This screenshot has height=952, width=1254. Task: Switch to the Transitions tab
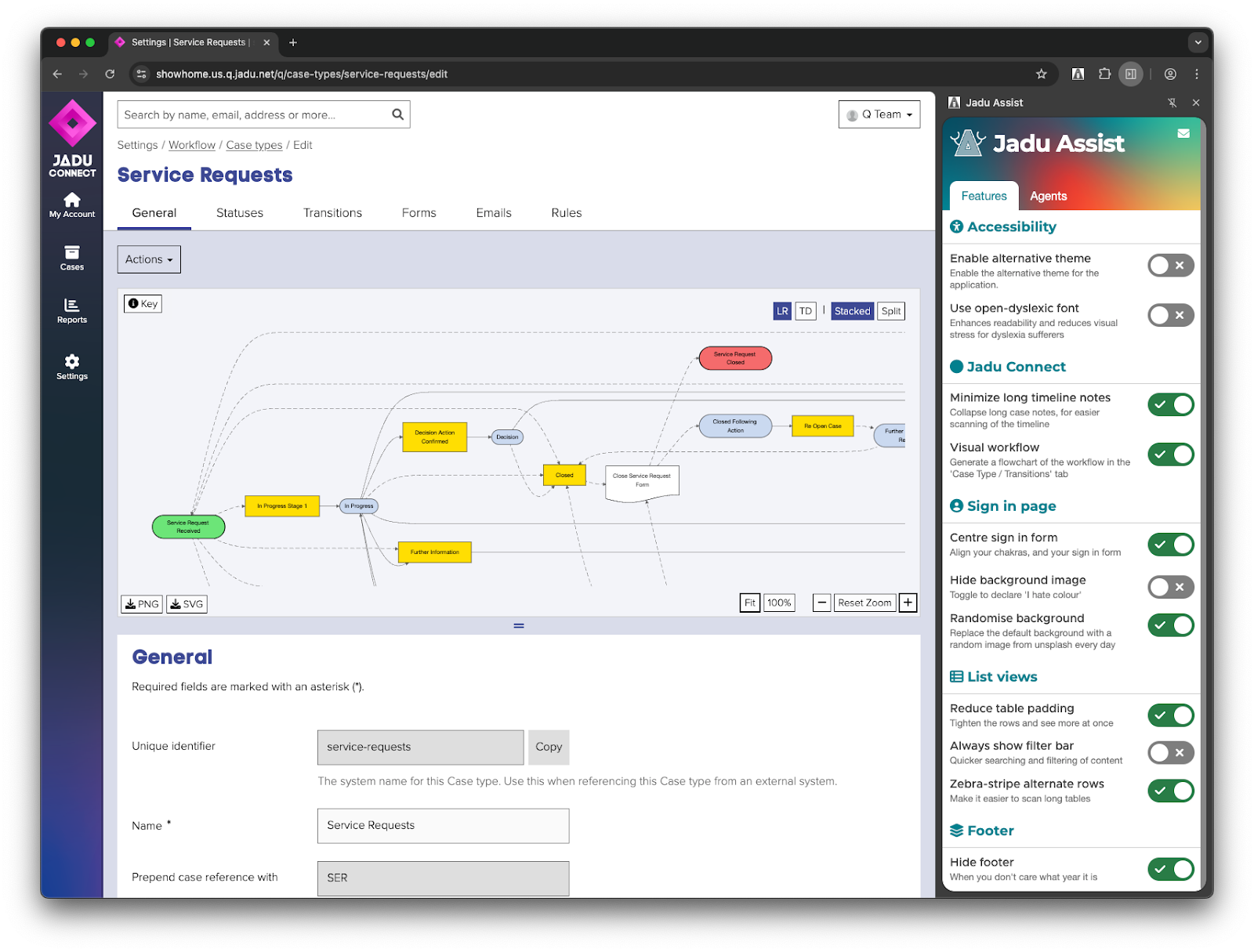point(332,212)
